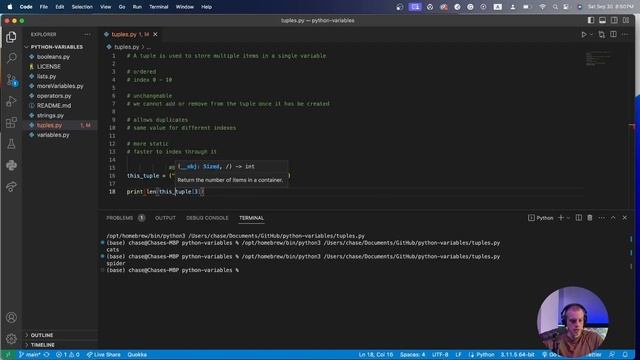
Task: Start Live Share from status bar
Action: (103, 355)
